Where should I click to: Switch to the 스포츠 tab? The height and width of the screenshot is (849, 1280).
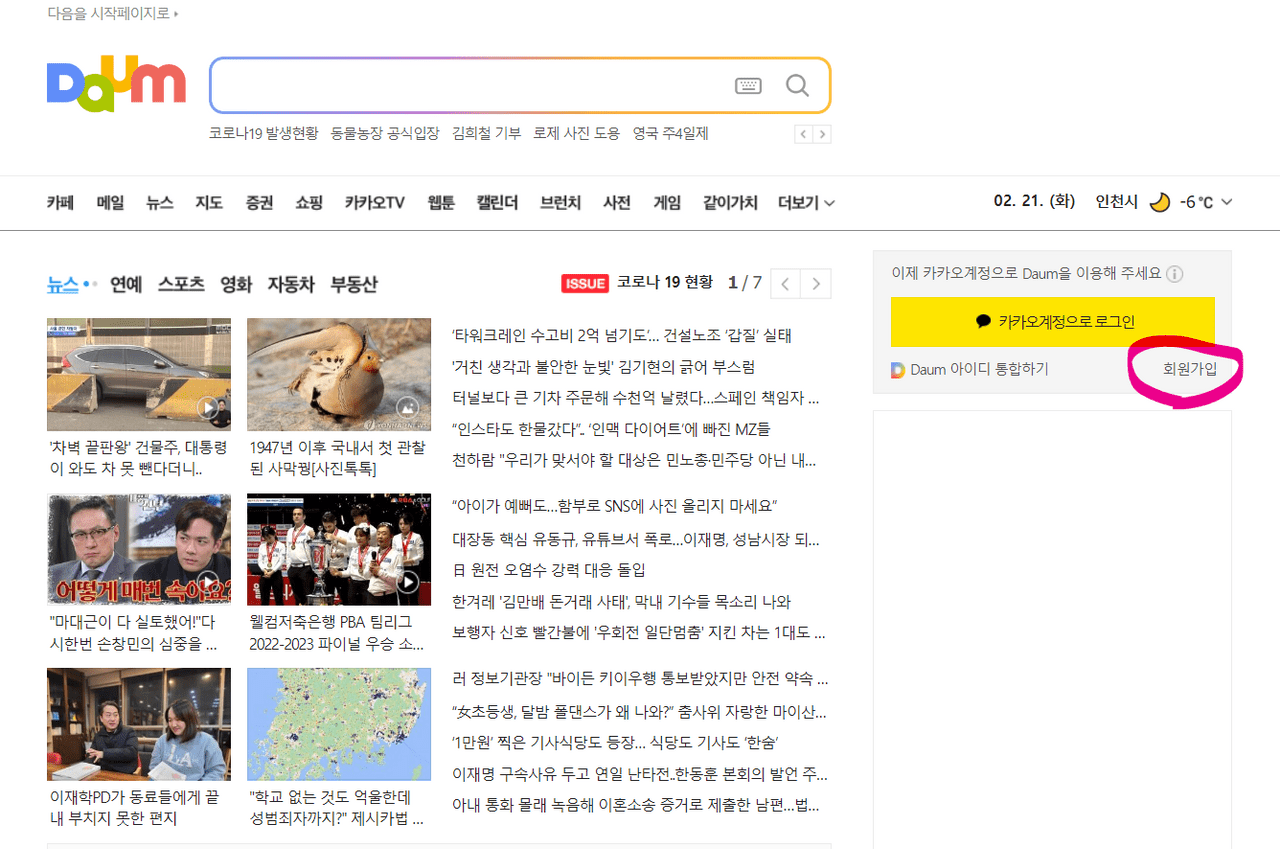click(x=181, y=284)
